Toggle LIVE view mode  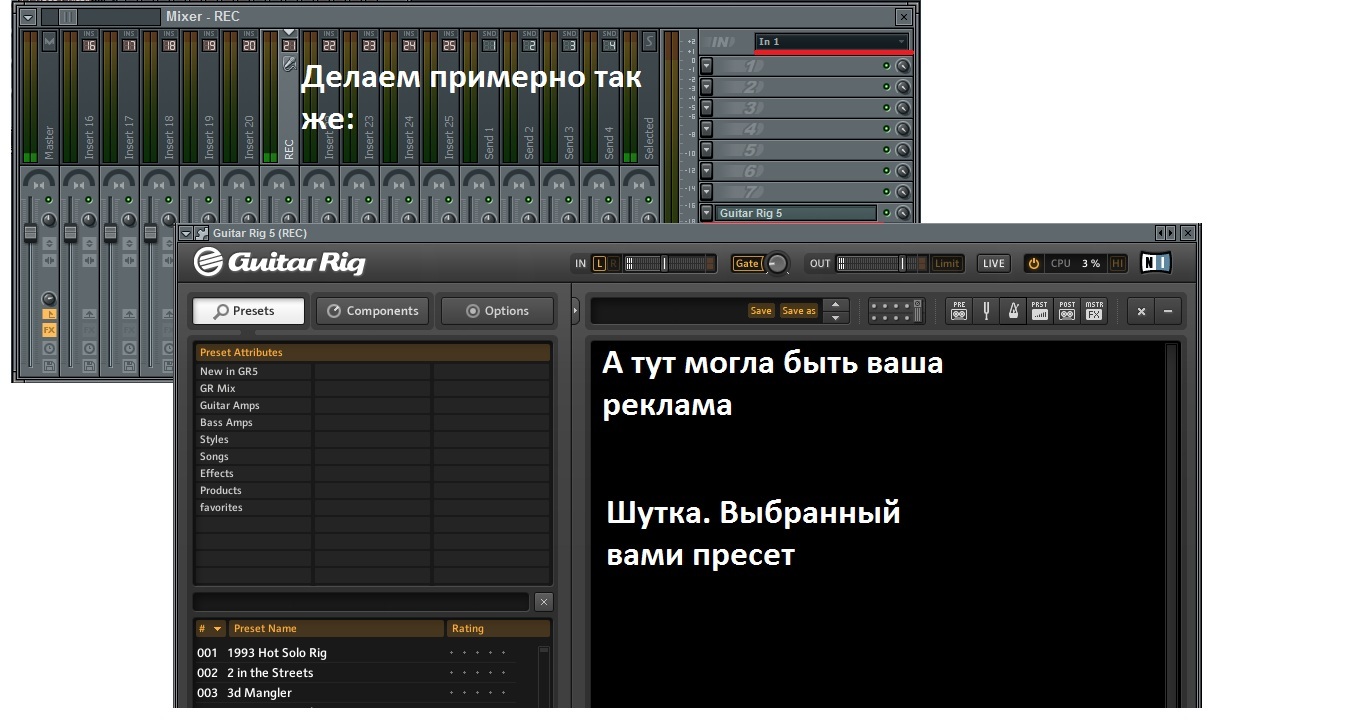tap(993, 263)
